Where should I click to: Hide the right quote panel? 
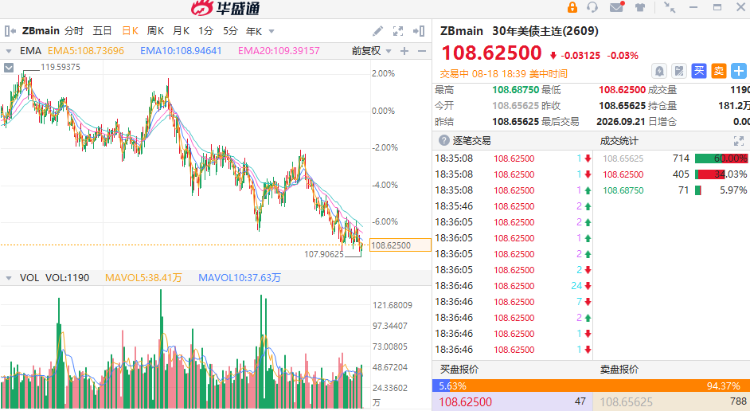(419, 31)
